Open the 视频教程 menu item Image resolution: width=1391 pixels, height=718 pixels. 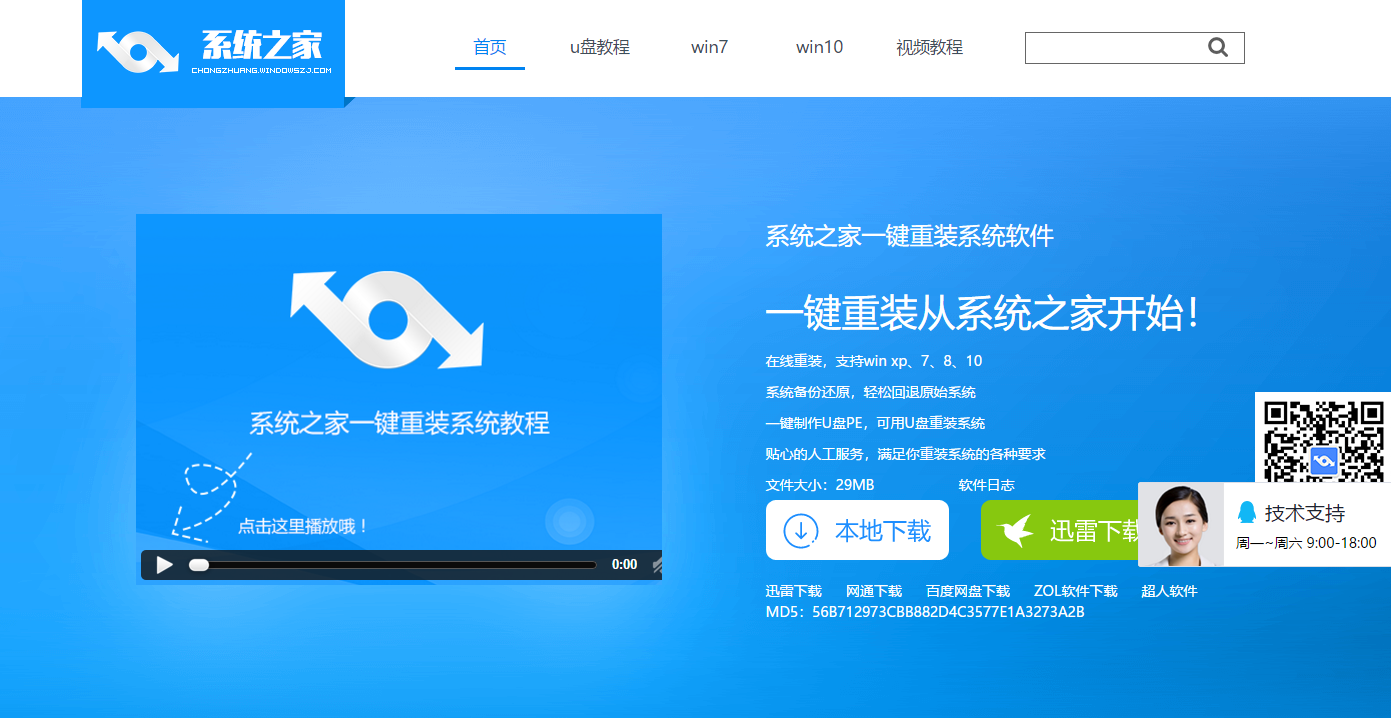coord(930,47)
